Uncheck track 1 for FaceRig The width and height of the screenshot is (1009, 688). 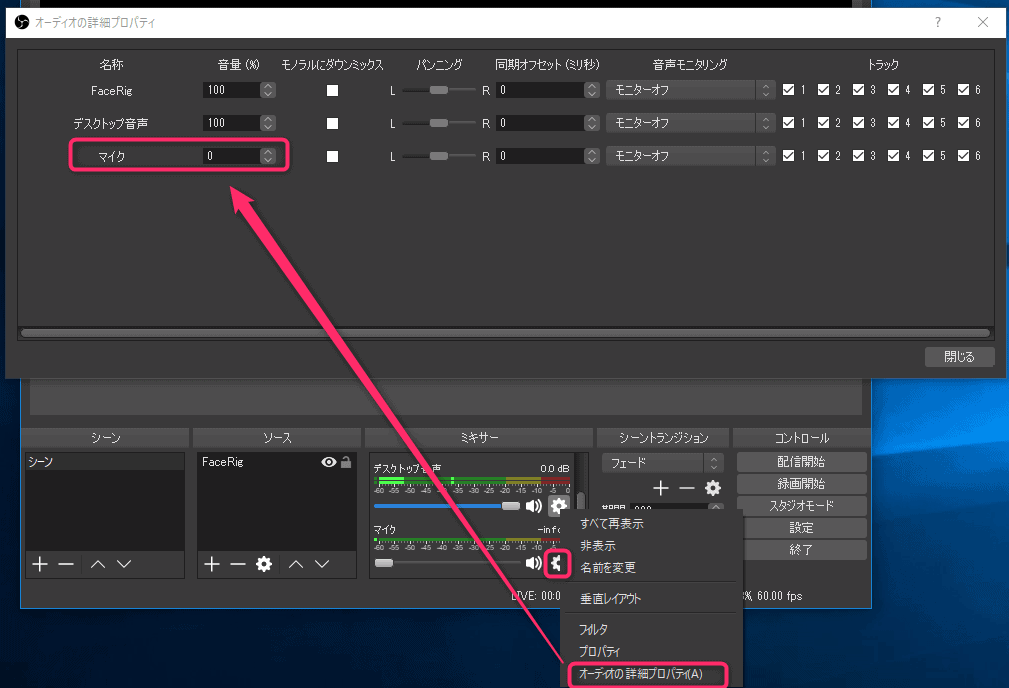pyautogui.click(x=789, y=90)
